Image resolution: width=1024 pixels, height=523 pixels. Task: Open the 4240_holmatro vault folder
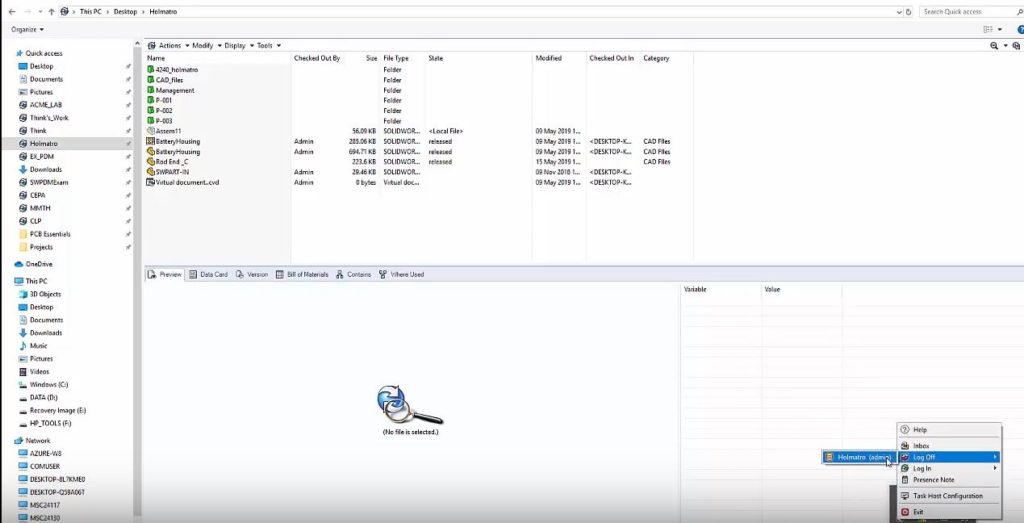[172, 69]
